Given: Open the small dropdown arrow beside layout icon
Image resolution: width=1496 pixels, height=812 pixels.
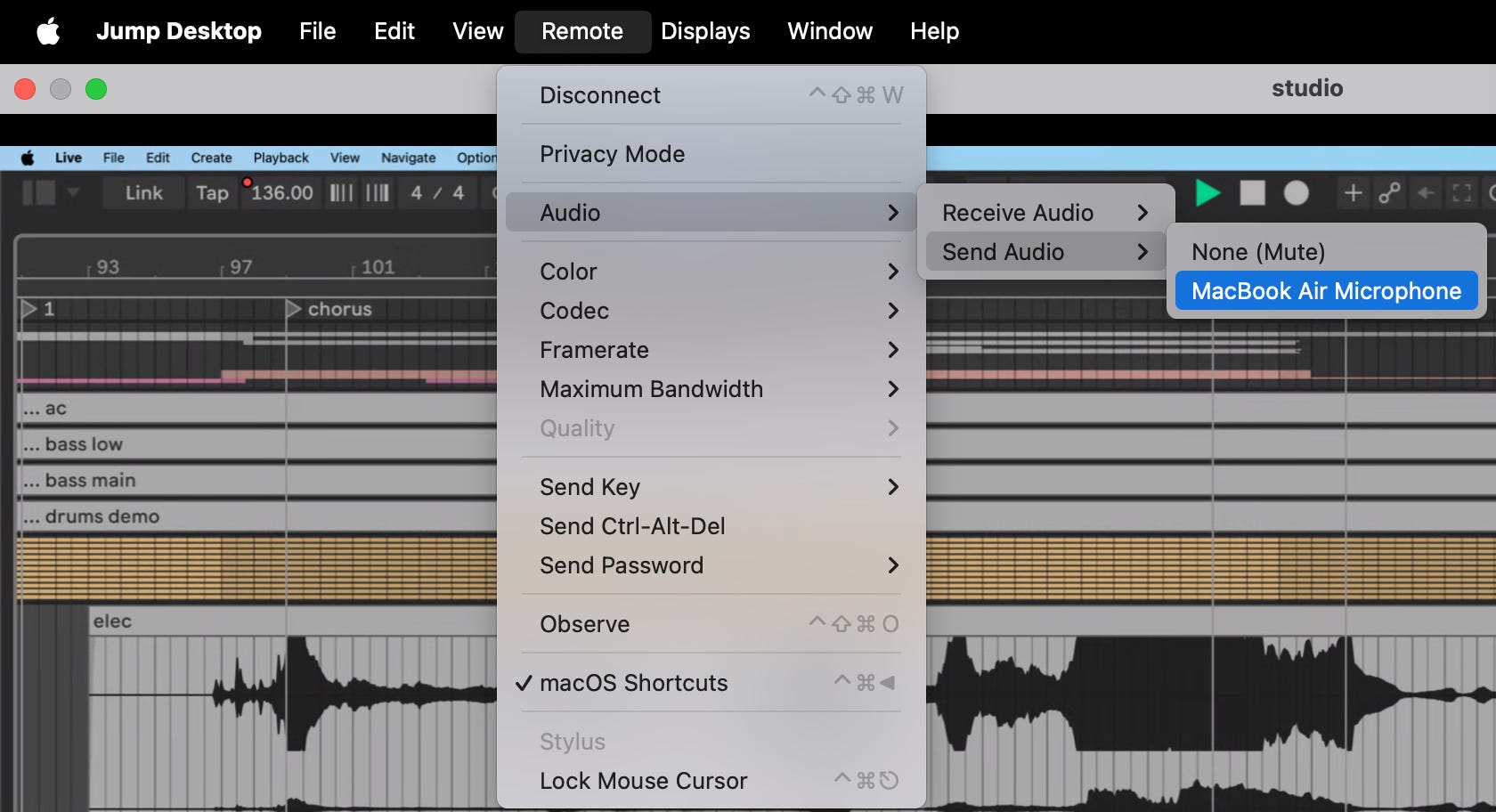Looking at the screenshot, I should click(73, 192).
